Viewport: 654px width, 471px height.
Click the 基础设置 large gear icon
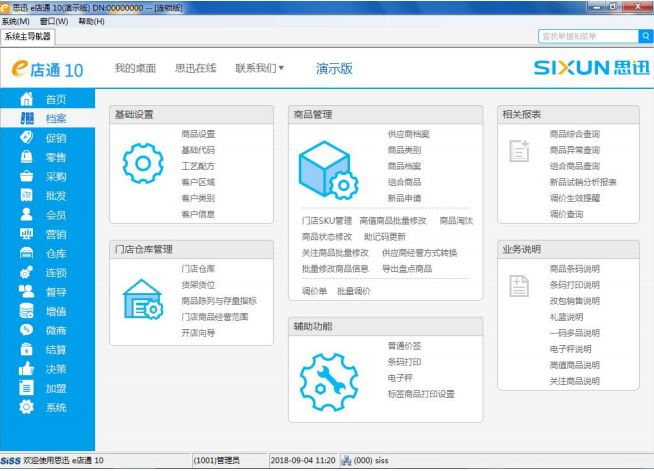click(143, 164)
